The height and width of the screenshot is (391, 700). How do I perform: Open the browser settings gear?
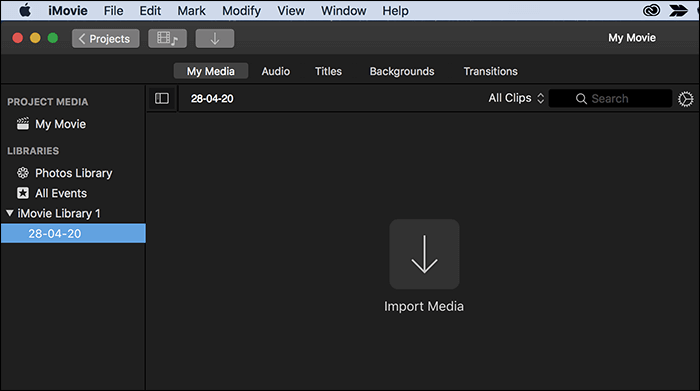(x=686, y=99)
